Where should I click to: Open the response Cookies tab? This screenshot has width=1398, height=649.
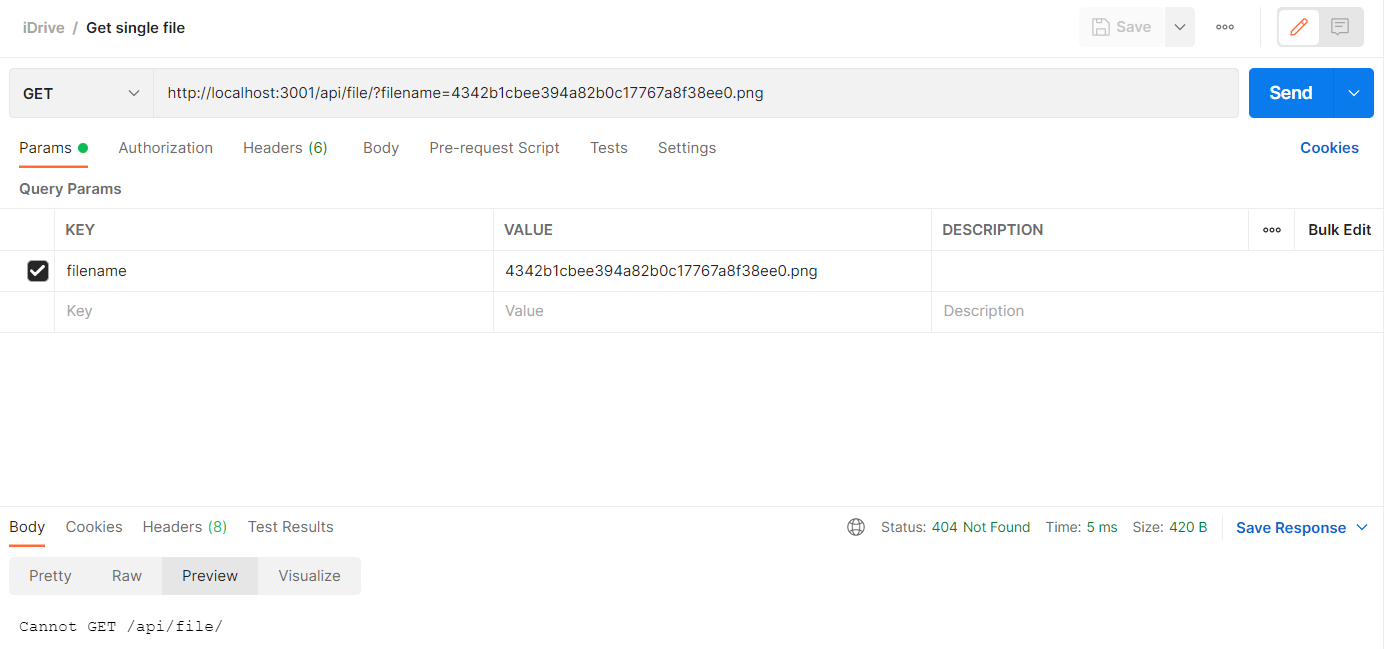click(94, 527)
